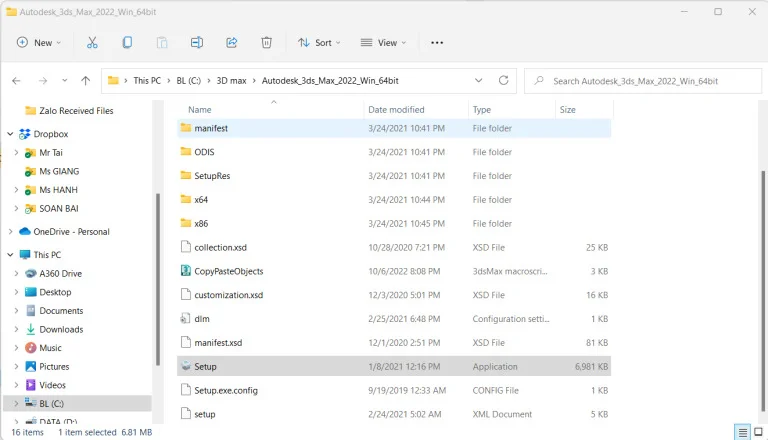768x440 pixels.
Task: Click the Music icon in sidebar
Action: coord(30,347)
